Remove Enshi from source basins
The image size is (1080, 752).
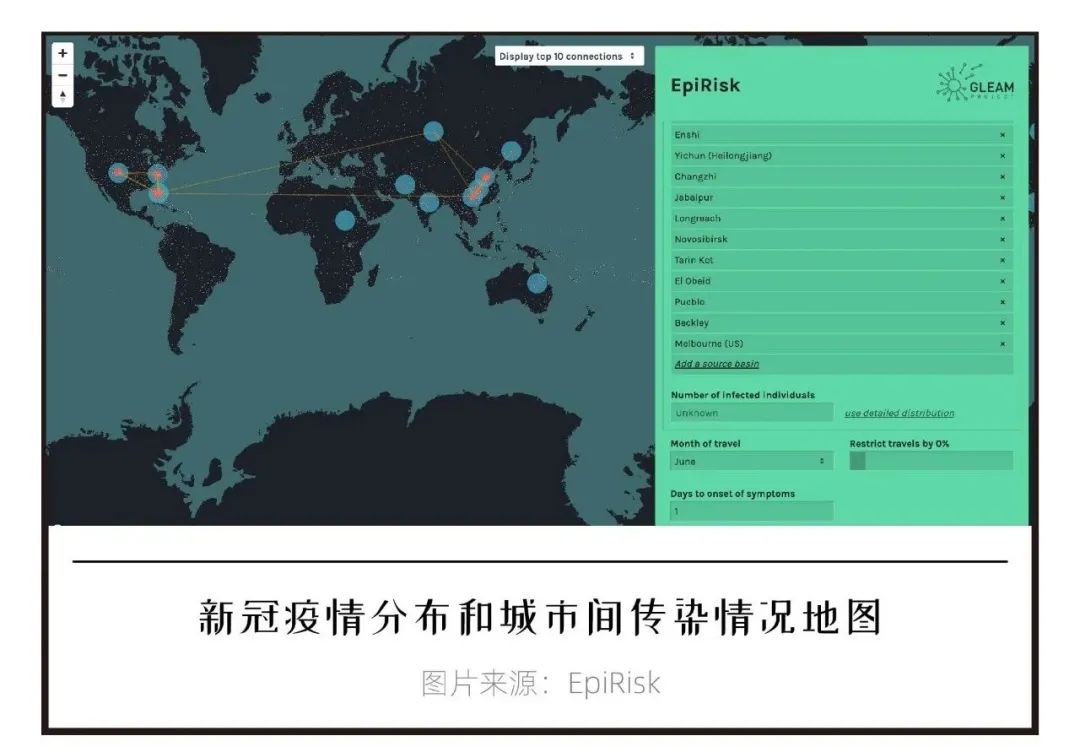pyautogui.click(x=1002, y=135)
